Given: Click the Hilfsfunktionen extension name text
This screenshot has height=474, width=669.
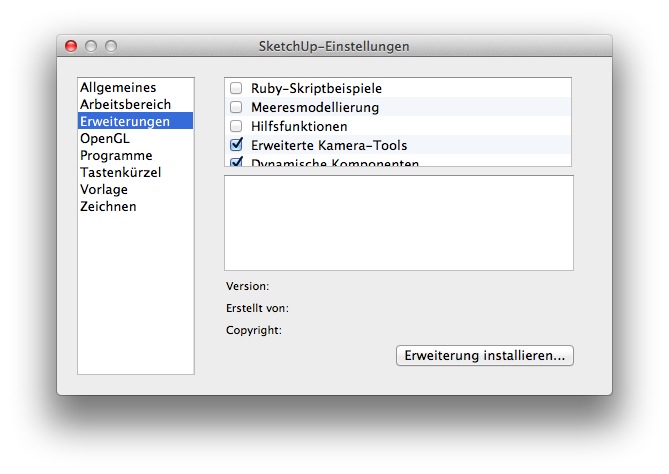Looking at the screenshot, I should coord(299,127).
